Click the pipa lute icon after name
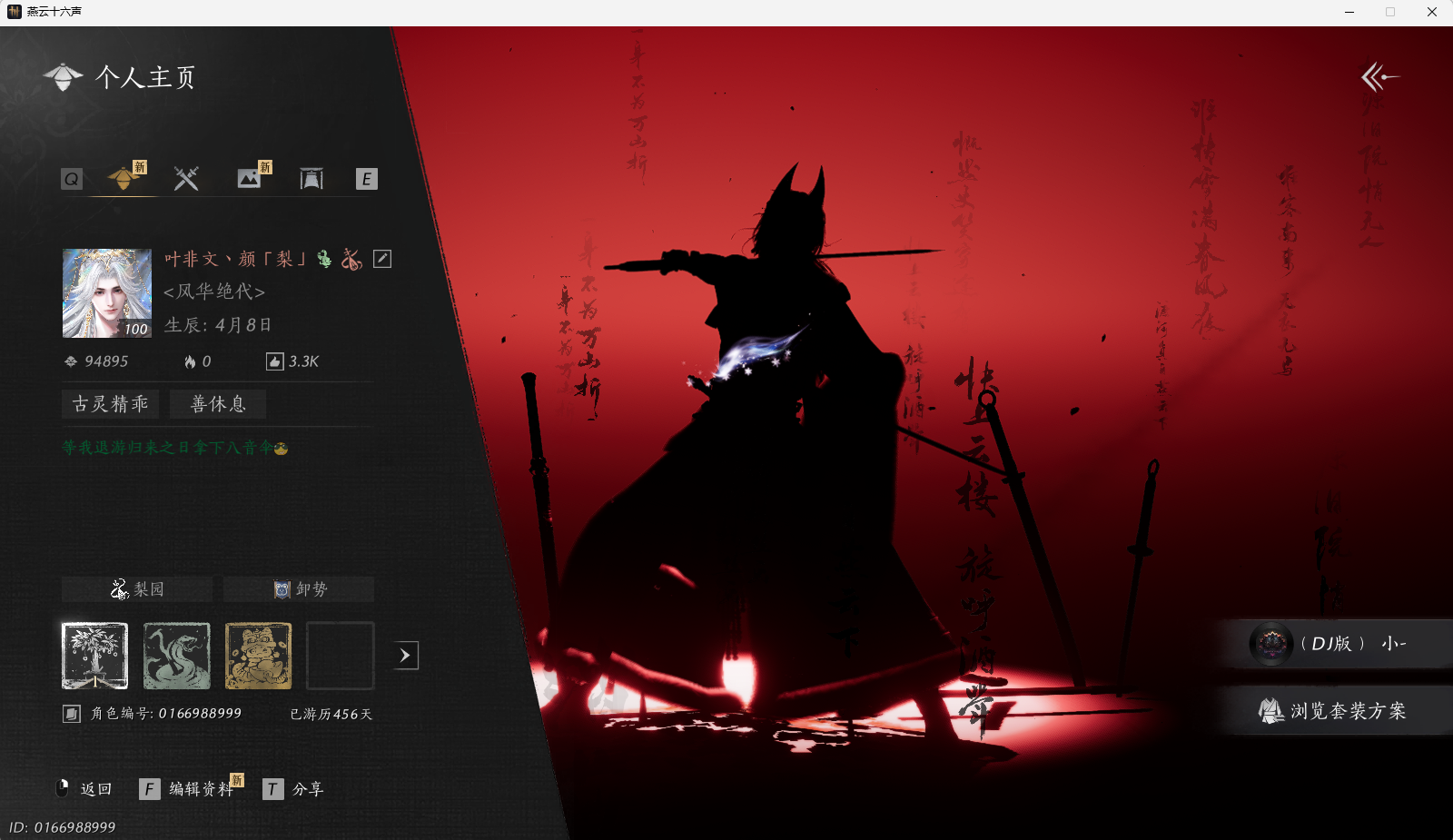 pyautogui.click(x=351, y=260)
